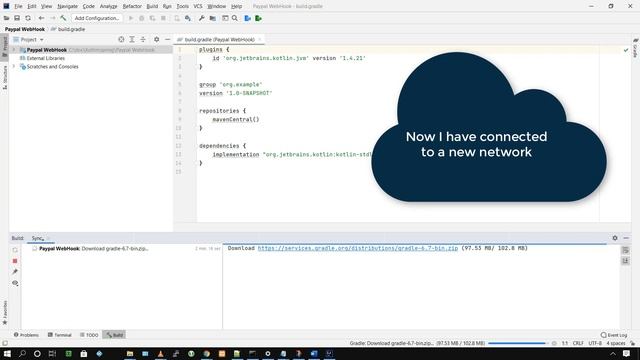Select Paypal WebHook download task row

[122, 249]
